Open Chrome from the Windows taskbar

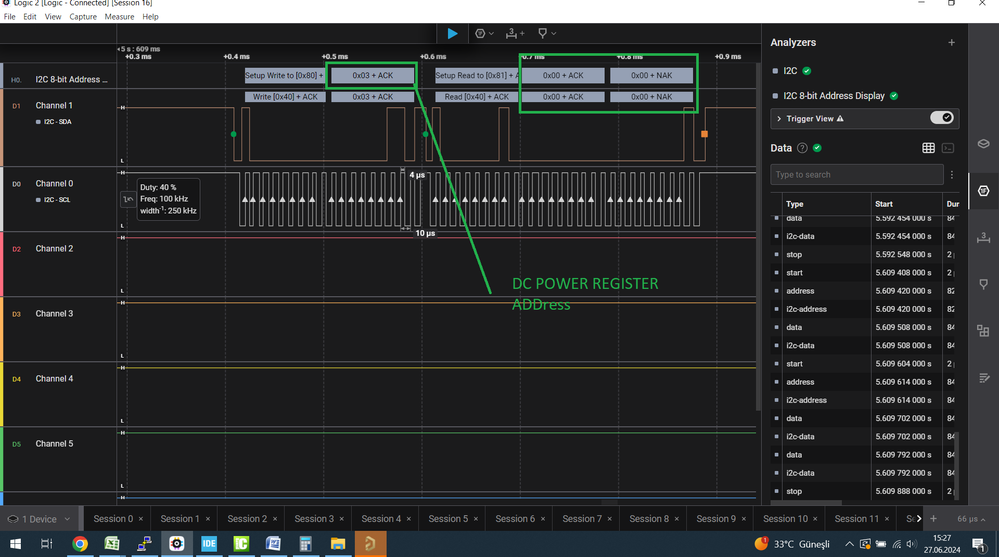tap(80, 544)
